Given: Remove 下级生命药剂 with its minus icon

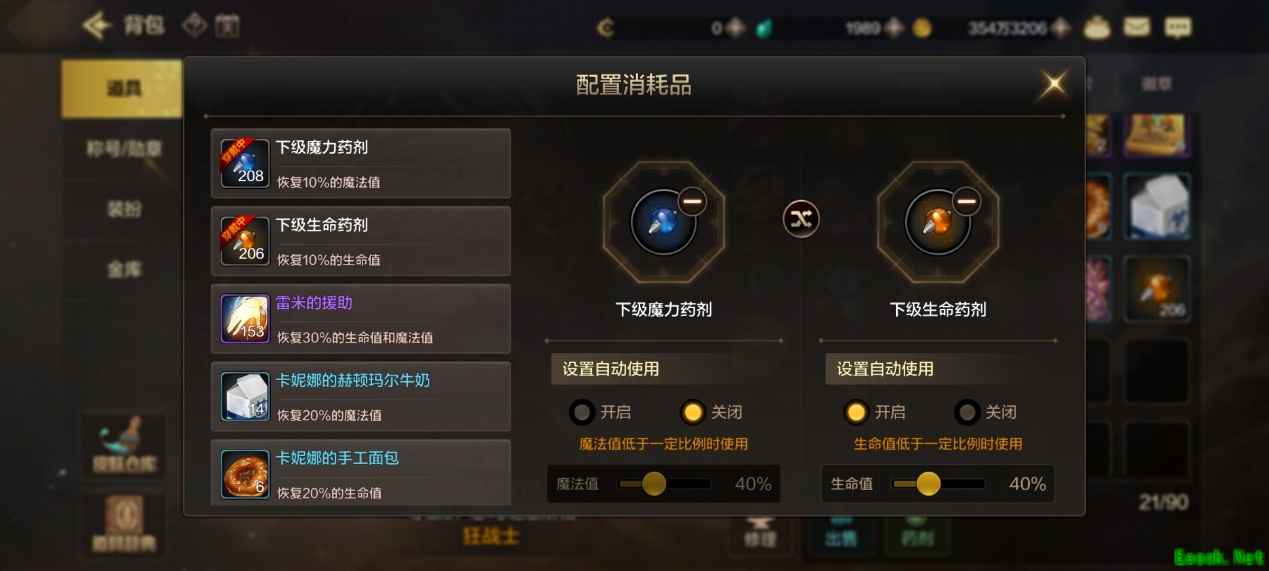Looking at the screenshot, I should coord(966,202).
